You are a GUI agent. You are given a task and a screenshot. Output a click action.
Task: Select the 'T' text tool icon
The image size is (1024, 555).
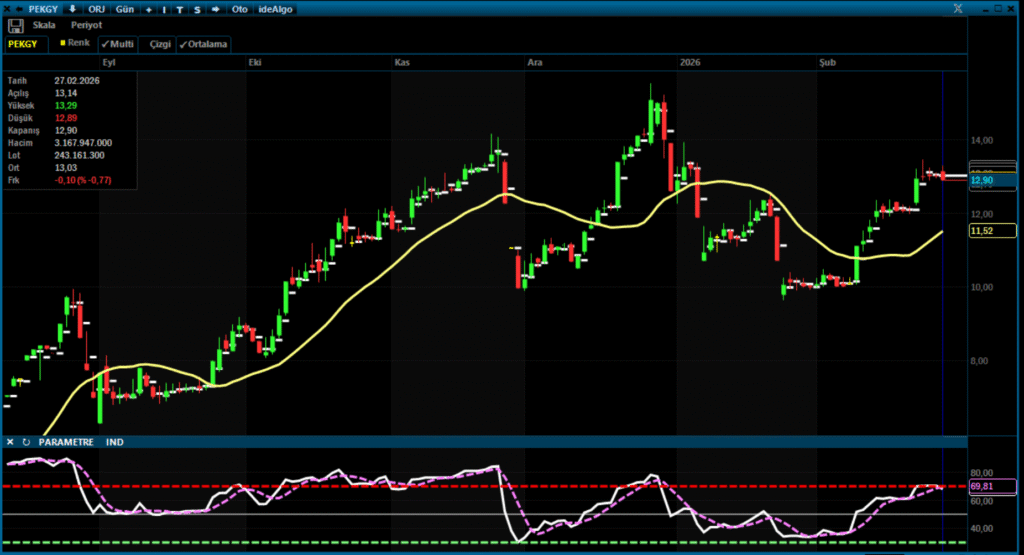point(180,8)
